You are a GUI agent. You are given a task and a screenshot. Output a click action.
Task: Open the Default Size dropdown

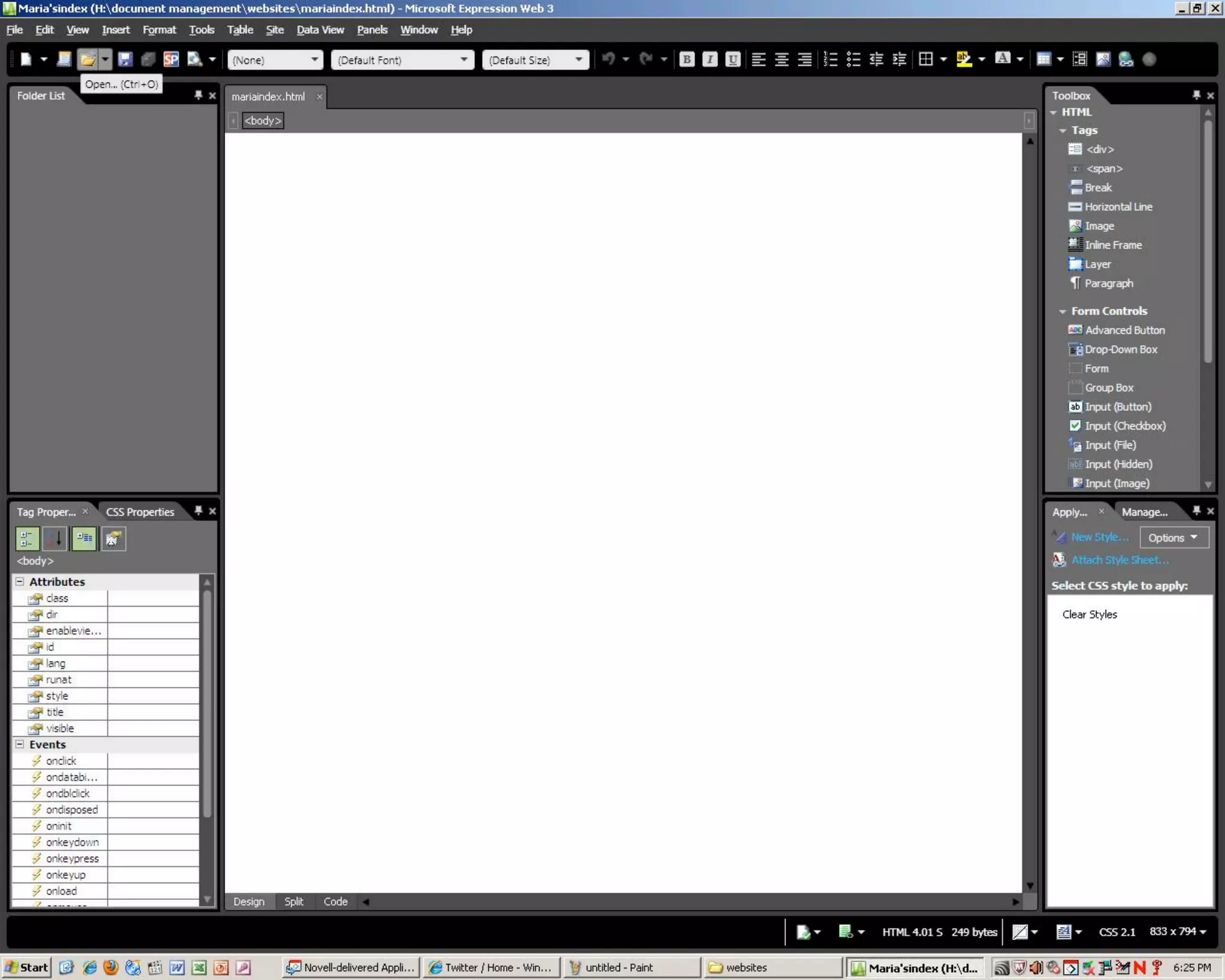pyautogui.click(x=578, y=59)
